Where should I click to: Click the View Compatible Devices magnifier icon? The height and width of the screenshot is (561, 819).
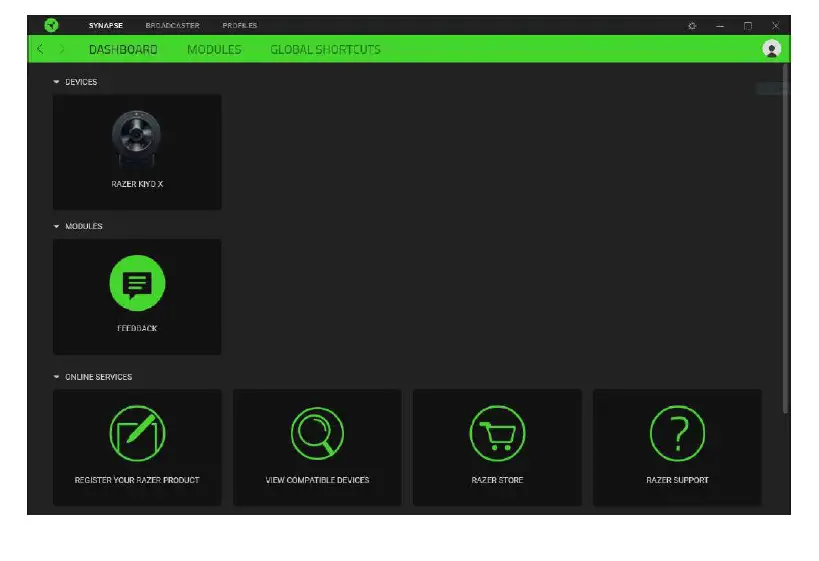coord(317,434)
